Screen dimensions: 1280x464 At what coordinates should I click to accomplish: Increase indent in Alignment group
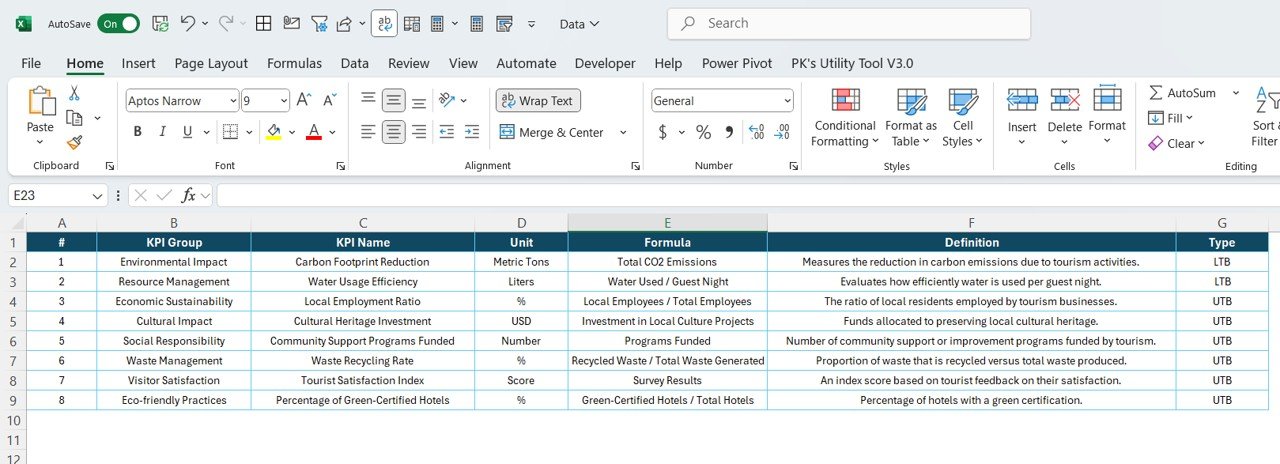point(472,132)
